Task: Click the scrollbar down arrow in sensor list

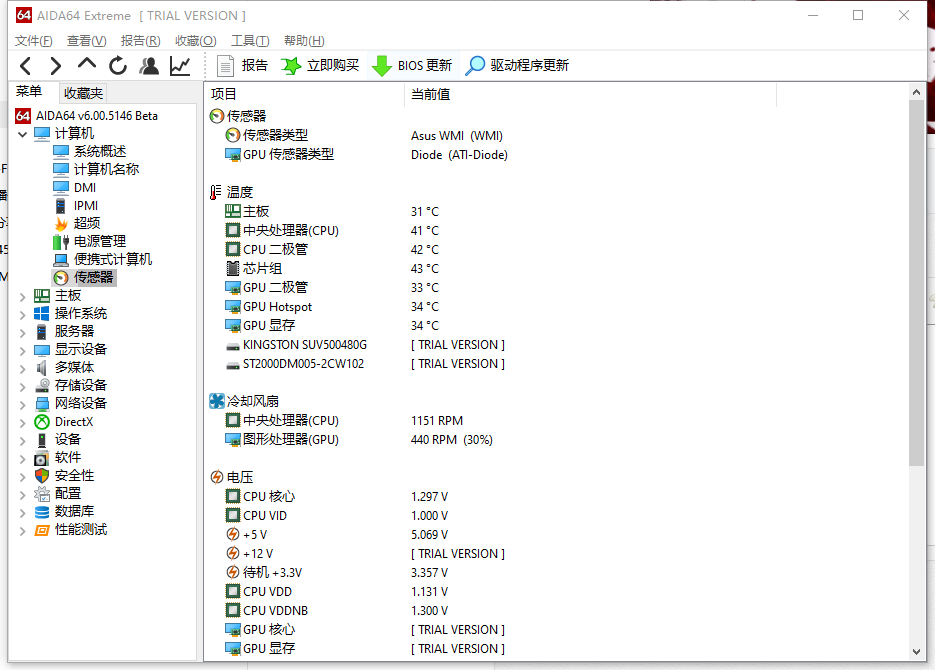Action: [x=917, y=652]
